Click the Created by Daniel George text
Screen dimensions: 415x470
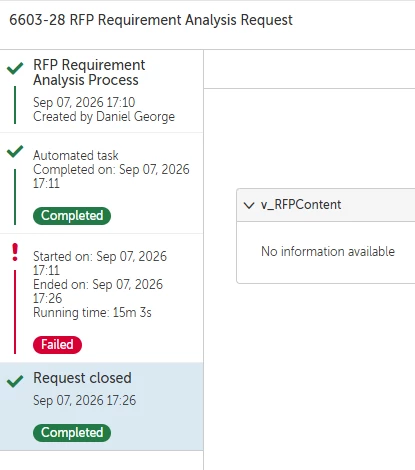click(x=104, y=117)
